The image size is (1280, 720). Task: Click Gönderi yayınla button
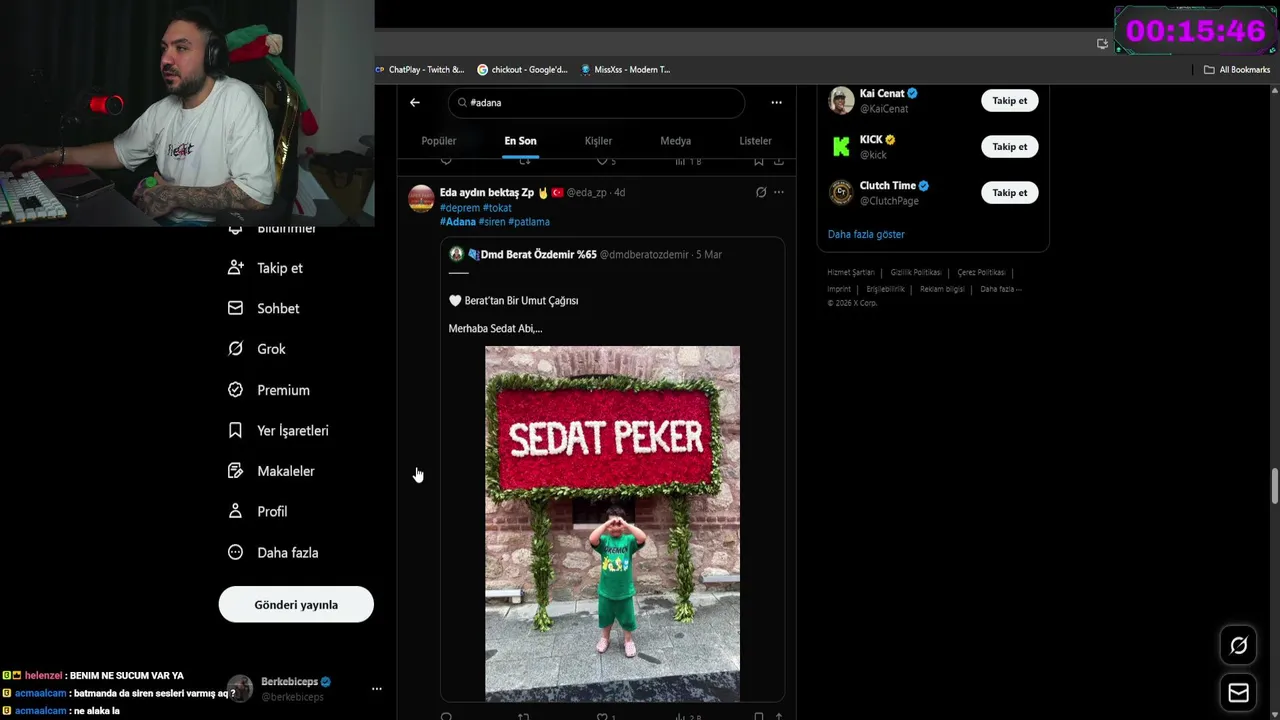296,604
